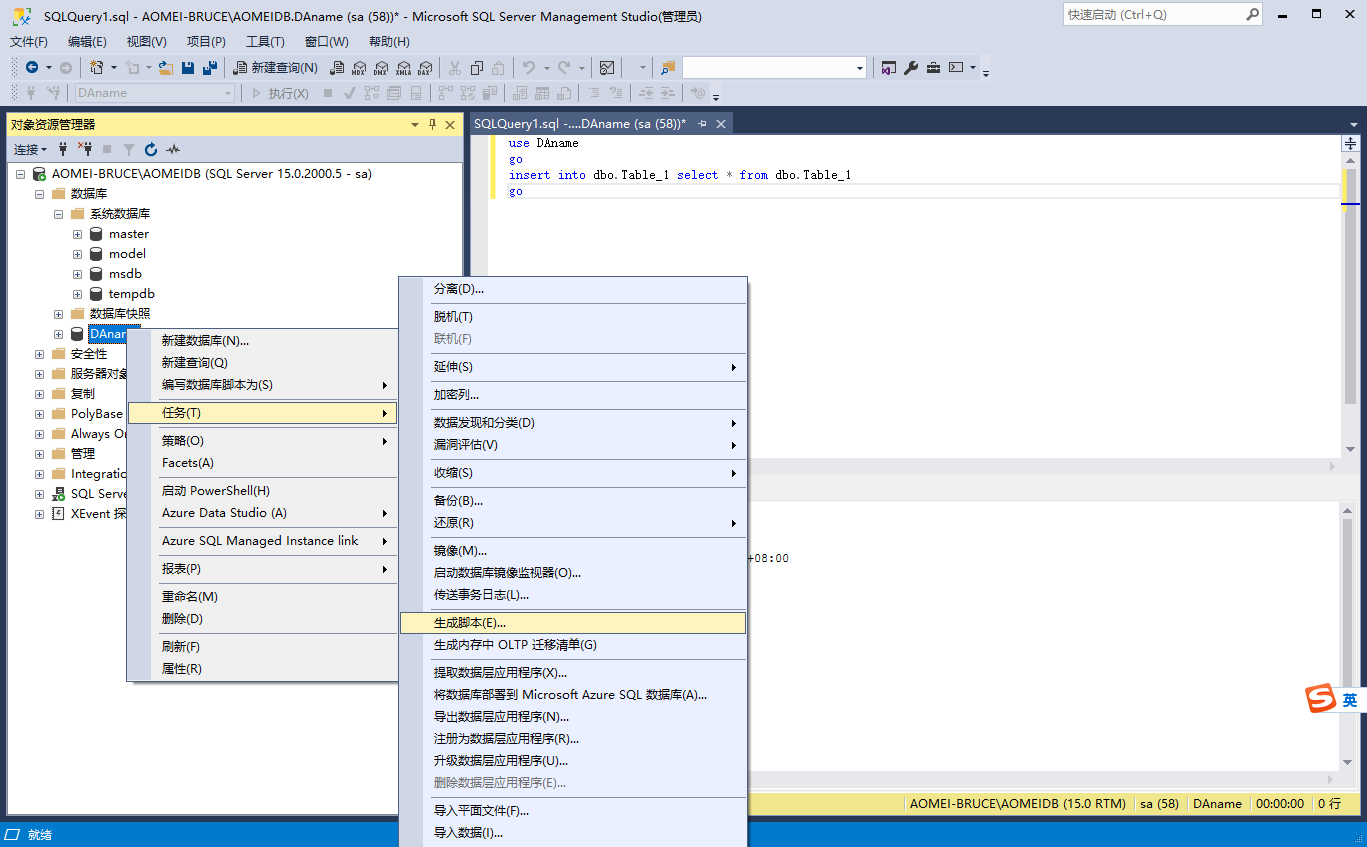The width and height of the screenshot is (1367, 847).
Task: Click the XMLA query icon
Action: 403,68
